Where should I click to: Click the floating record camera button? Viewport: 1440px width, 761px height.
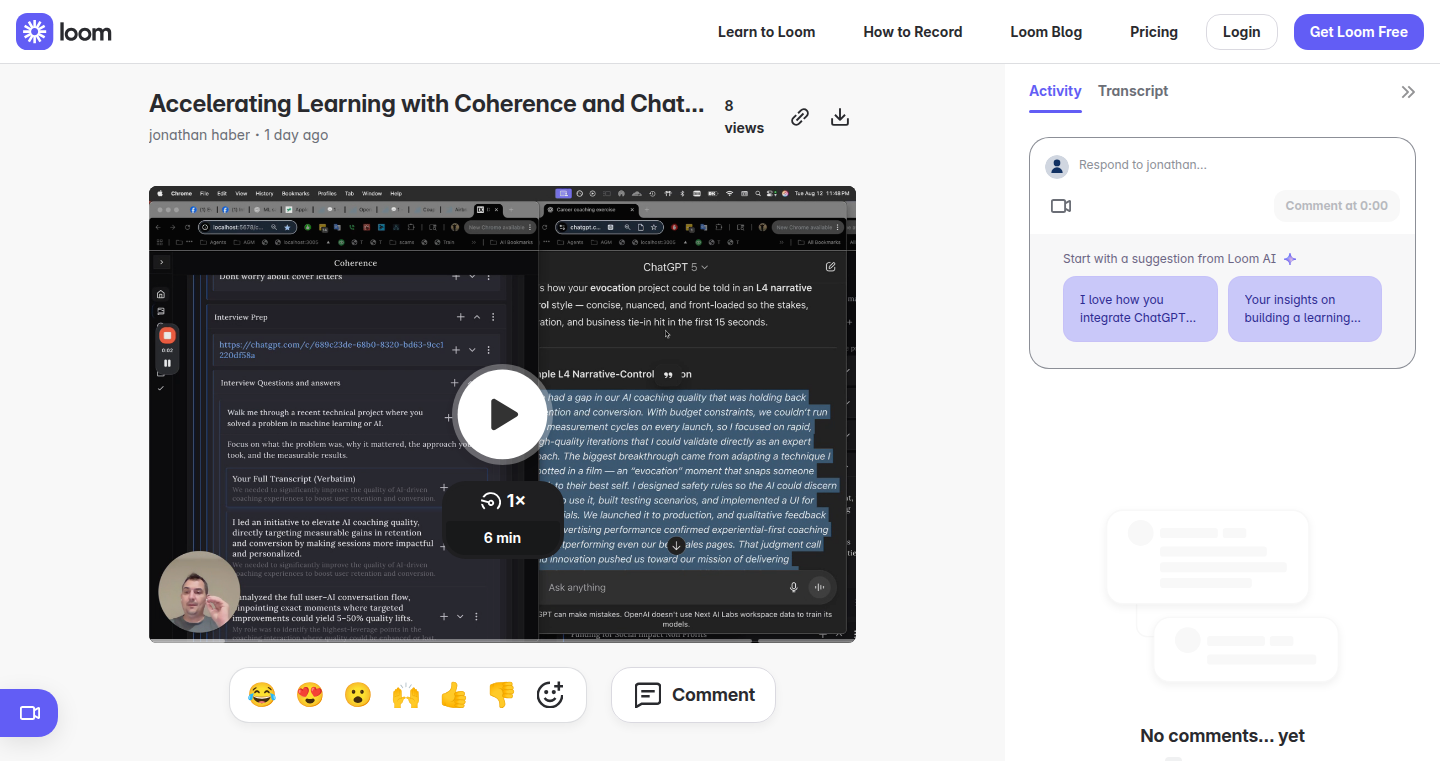[x=29, y=713]
